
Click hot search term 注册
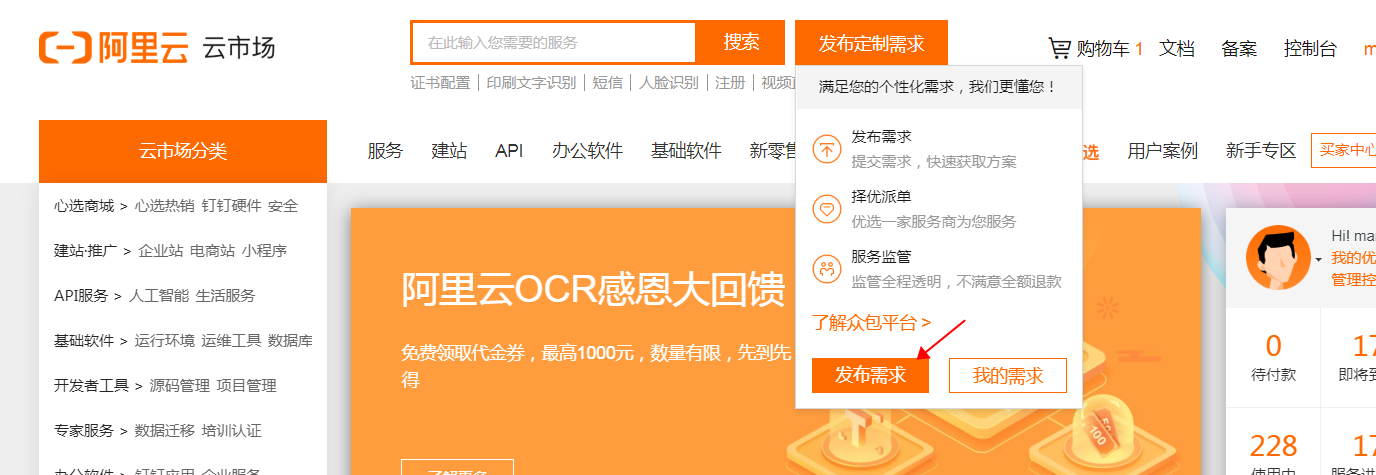(730, 83)
